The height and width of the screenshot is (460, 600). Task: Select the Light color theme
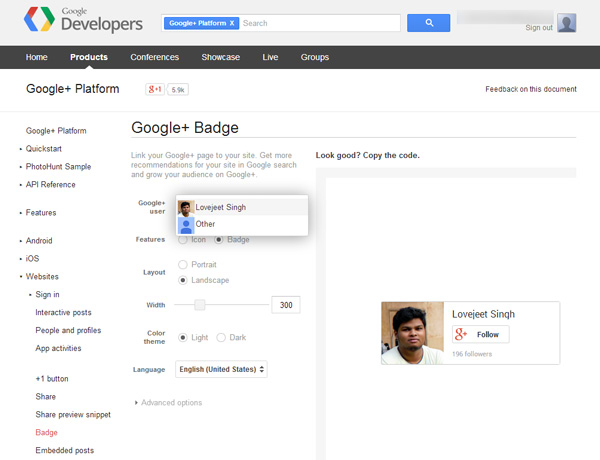(x=183, y=338)
